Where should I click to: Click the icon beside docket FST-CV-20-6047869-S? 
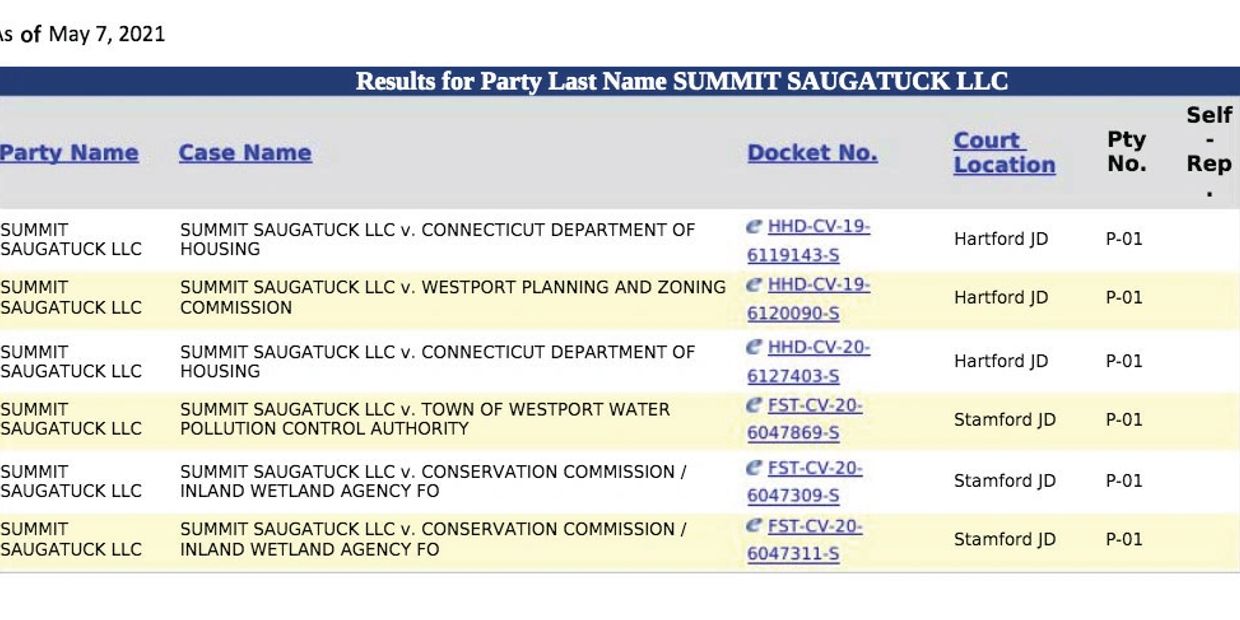(x=755, y=405)
